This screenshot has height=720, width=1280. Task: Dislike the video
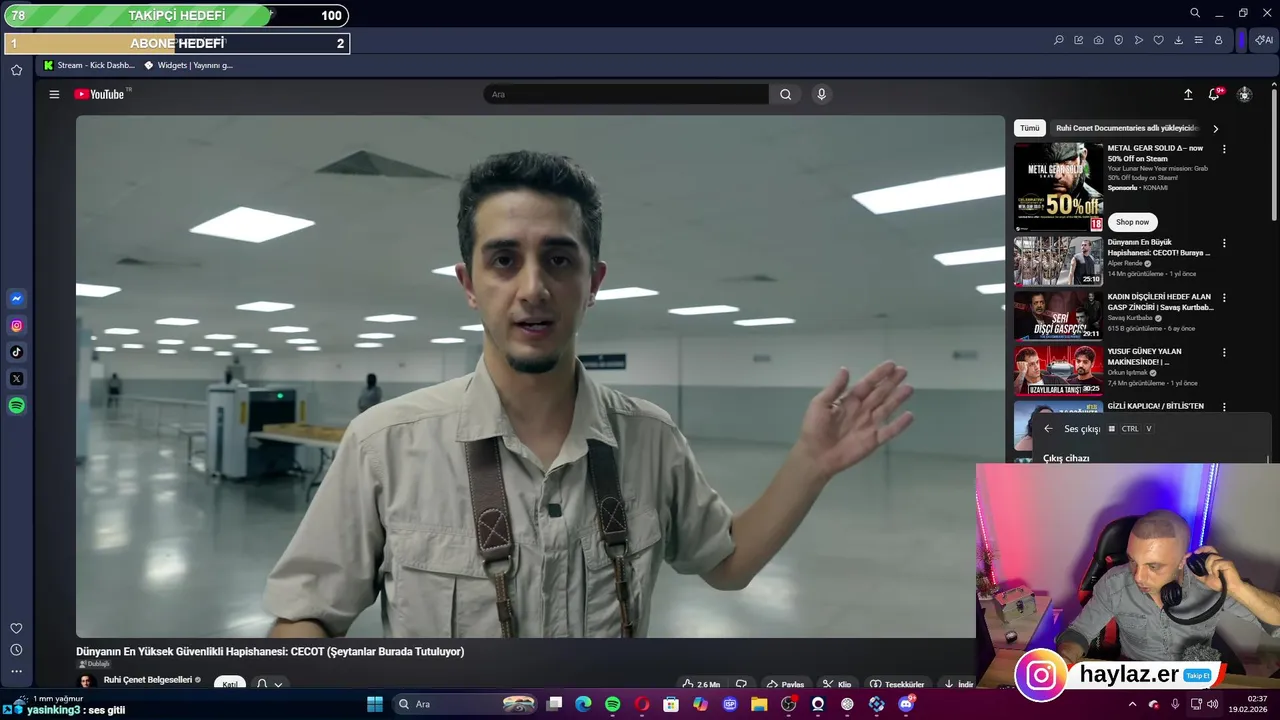pos(741,684)
